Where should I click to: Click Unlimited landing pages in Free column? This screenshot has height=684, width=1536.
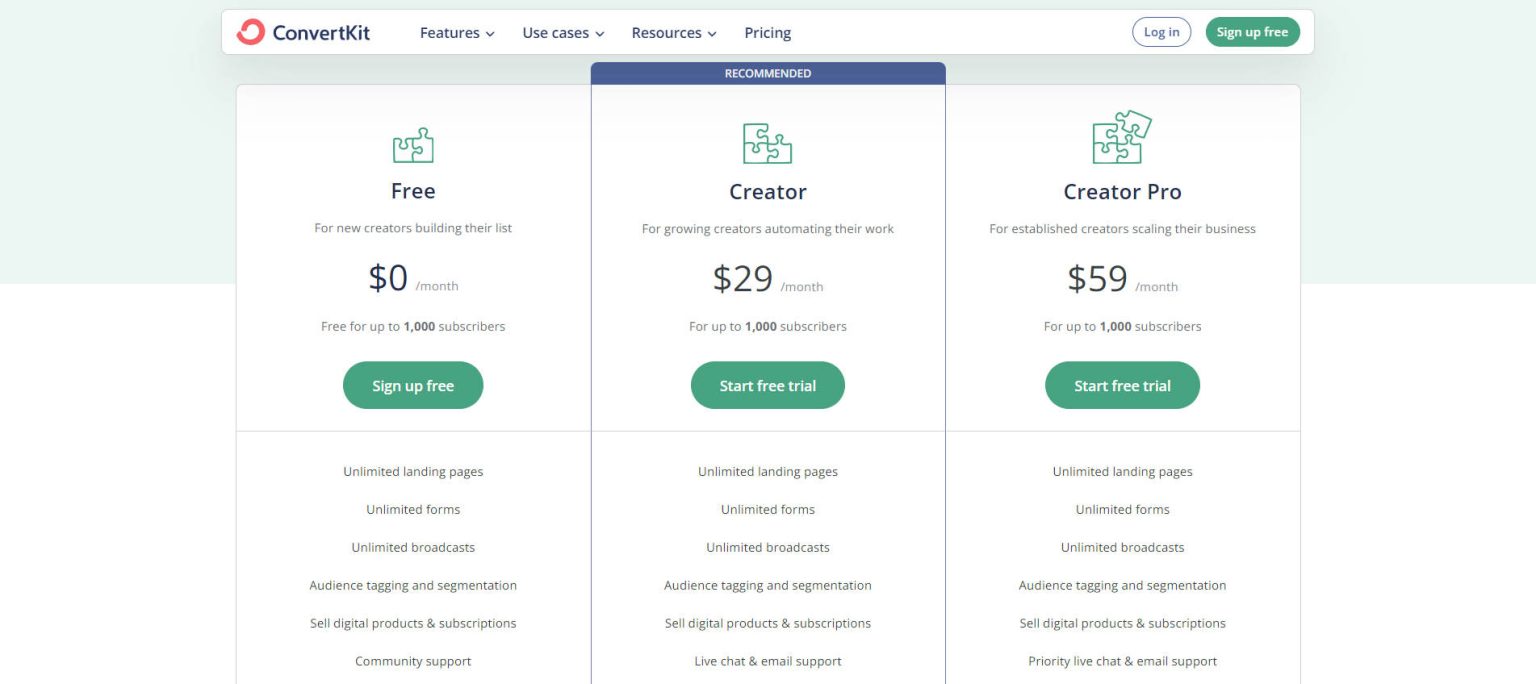point(413,471)
